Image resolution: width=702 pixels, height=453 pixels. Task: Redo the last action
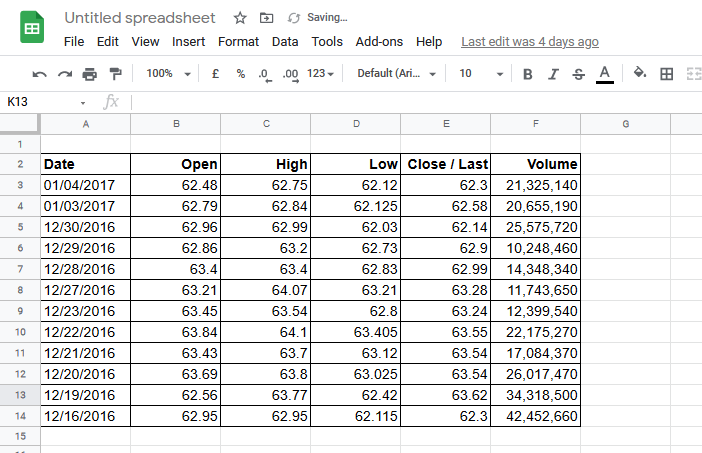(x=65, y=74)
